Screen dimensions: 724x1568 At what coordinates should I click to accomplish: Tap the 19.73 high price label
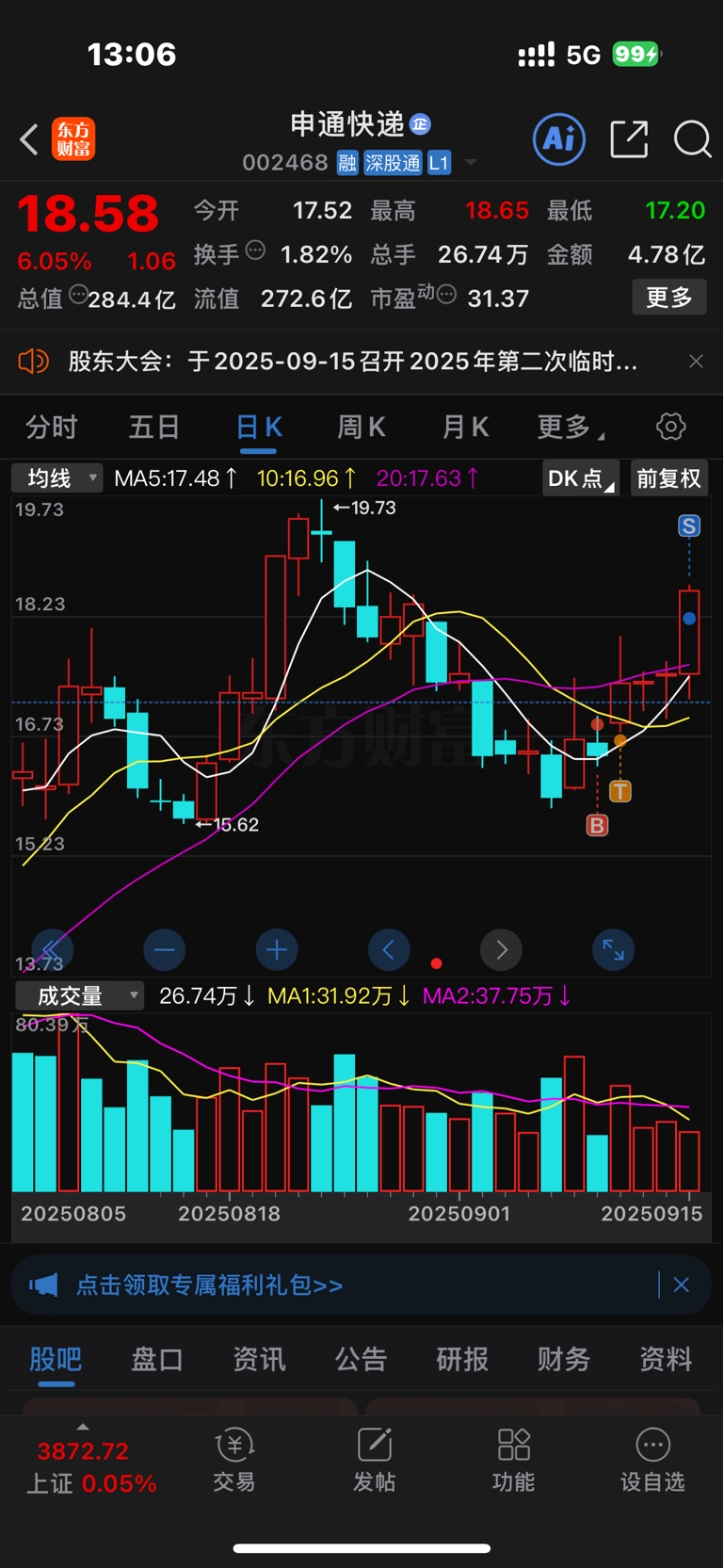coord(365,508)
